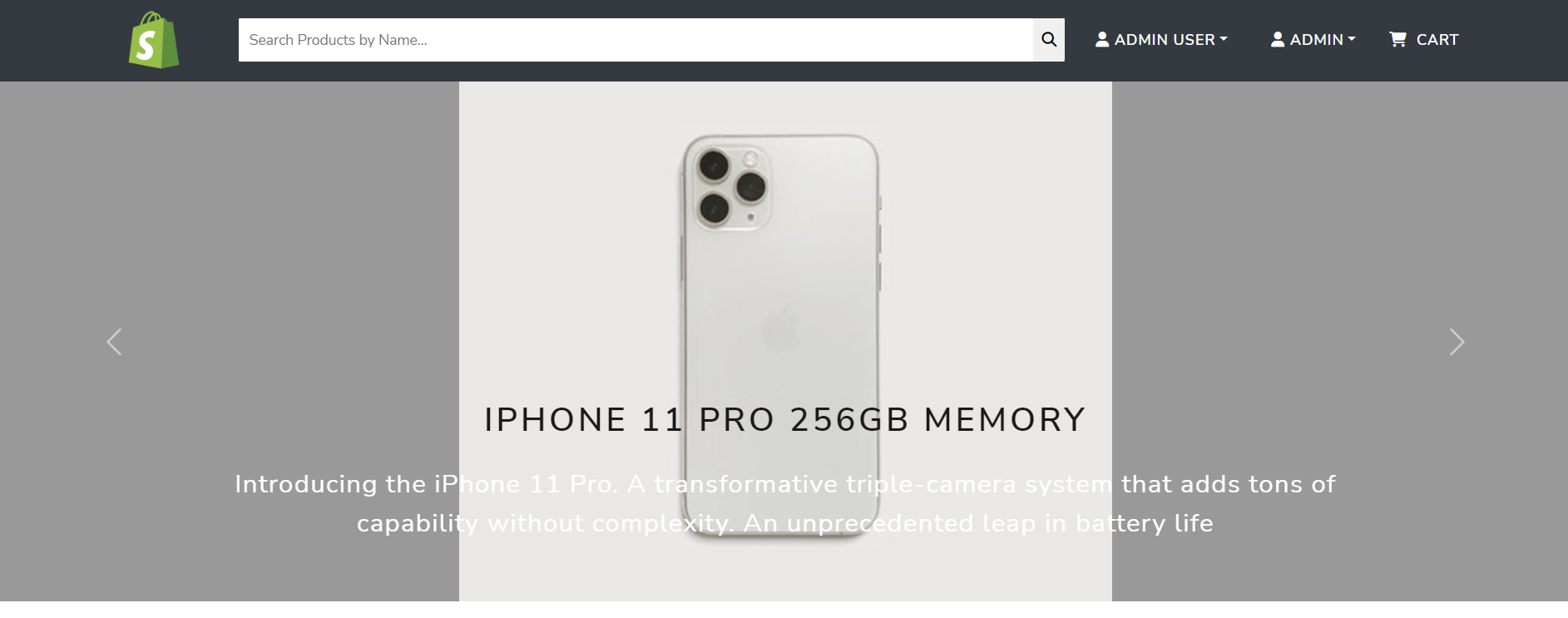Click the iPhone 11 Pro description caption
Image resolution: width=1568 pixels, height=618 pixels.
785,503
